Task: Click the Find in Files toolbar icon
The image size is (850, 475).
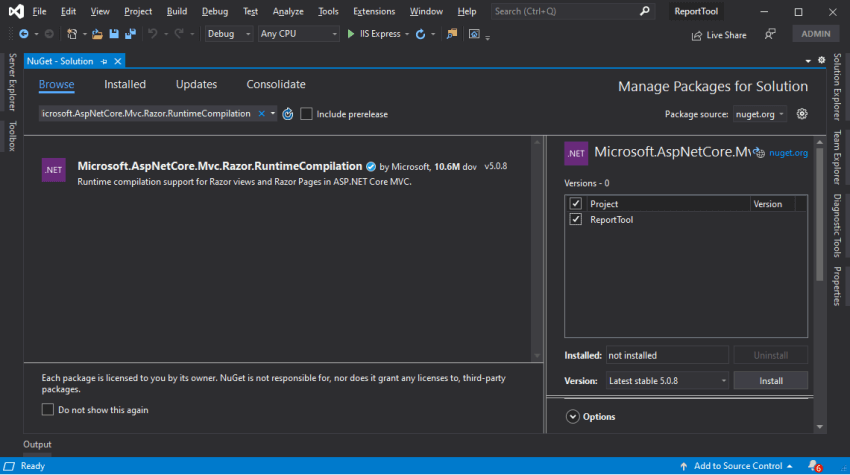Action: [452, 34]
